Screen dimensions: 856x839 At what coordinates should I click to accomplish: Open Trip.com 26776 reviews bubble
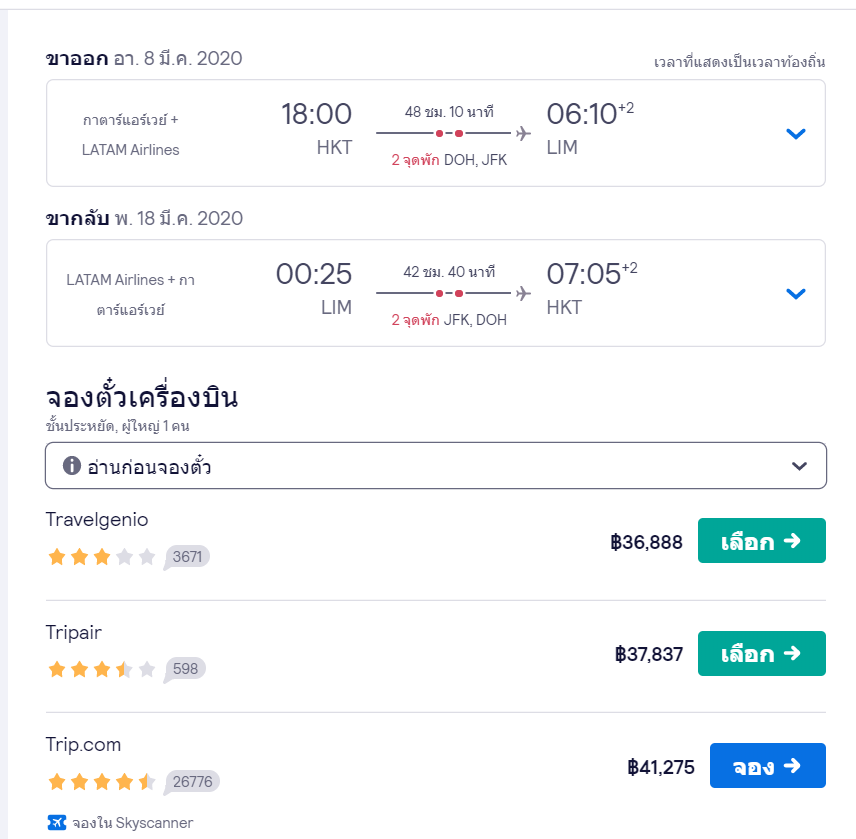point(192,781)
